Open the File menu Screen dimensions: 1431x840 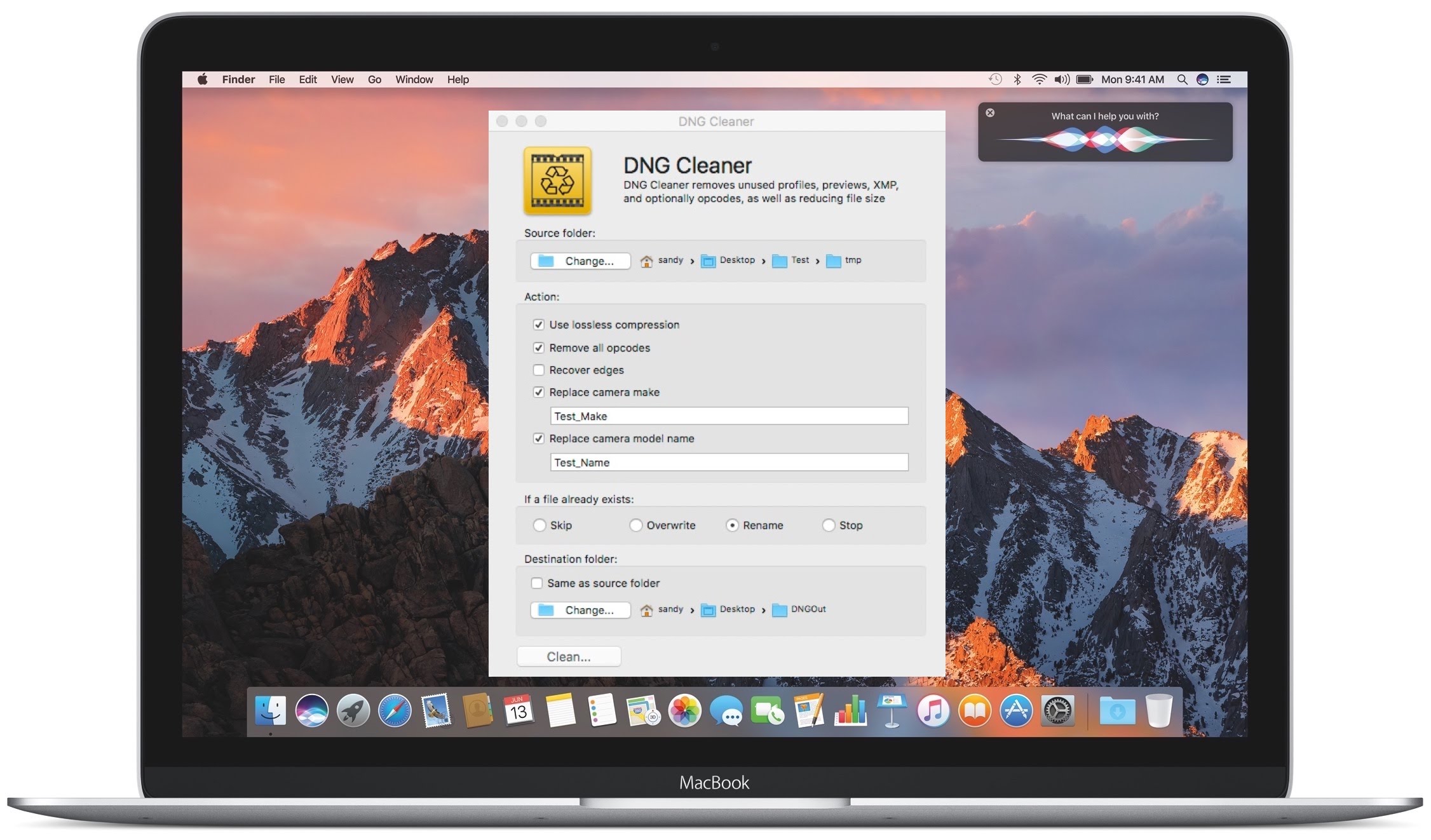(277, 79)
